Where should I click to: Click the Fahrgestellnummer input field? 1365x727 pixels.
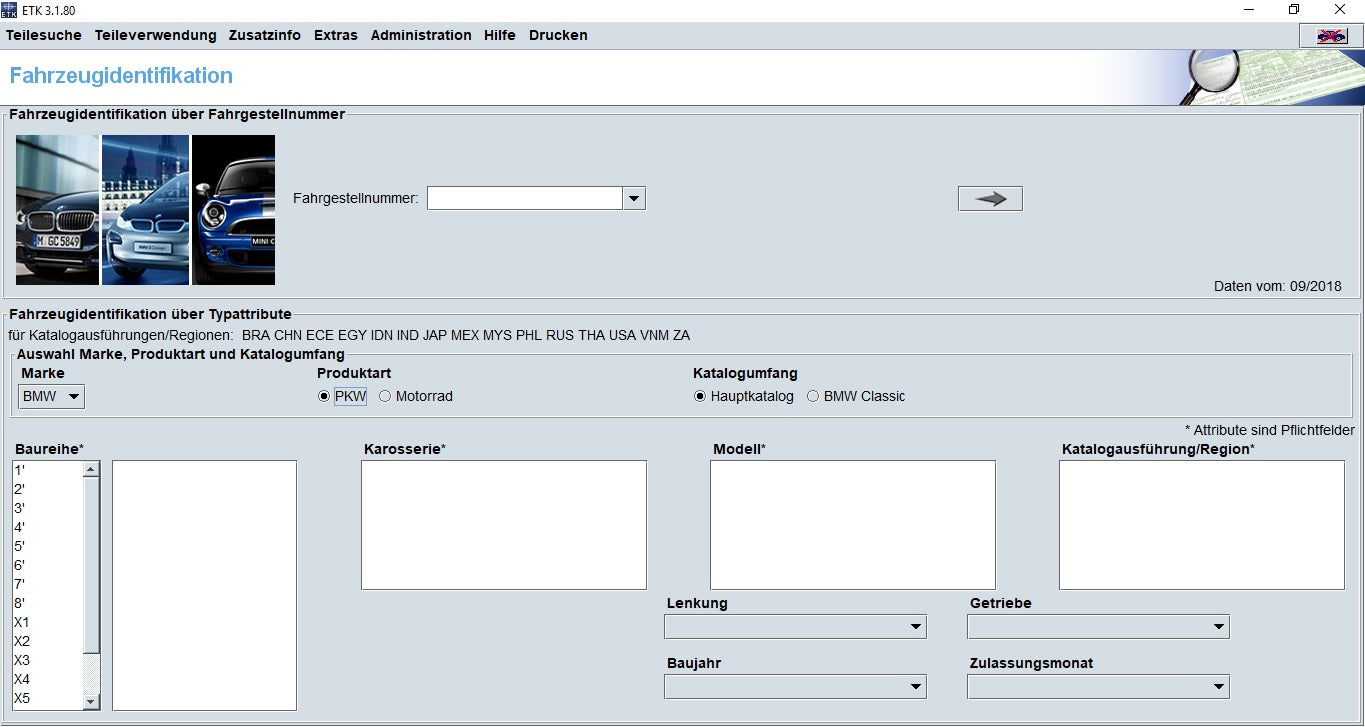tap(524, 199)
